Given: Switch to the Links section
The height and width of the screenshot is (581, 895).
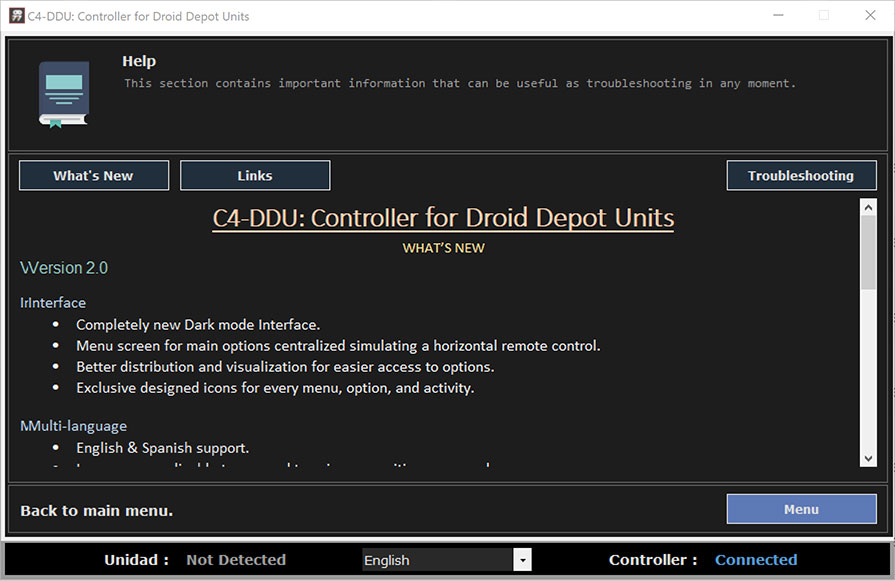Looking at the screenshot, I should pos(254,175).
